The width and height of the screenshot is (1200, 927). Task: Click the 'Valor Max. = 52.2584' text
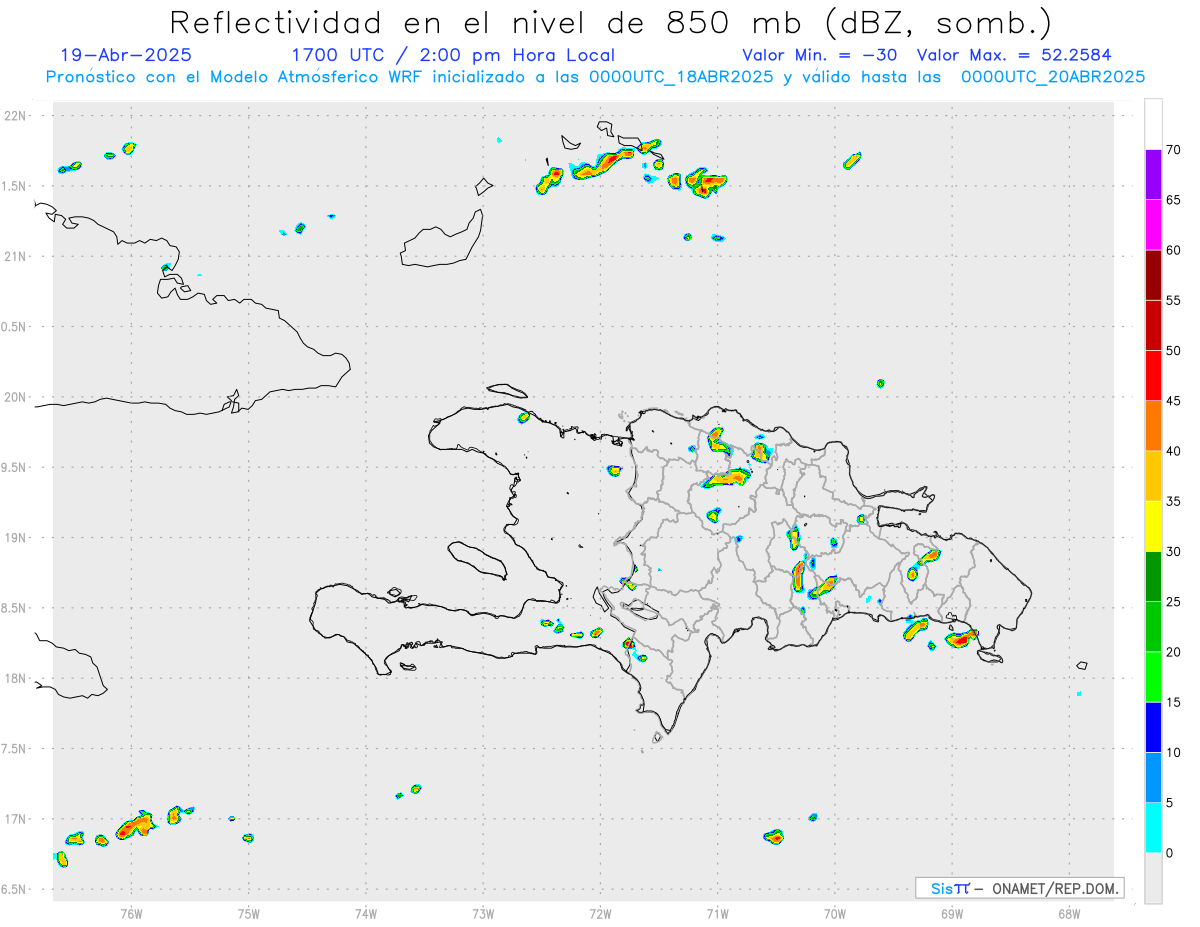[x=1014, y=55]
